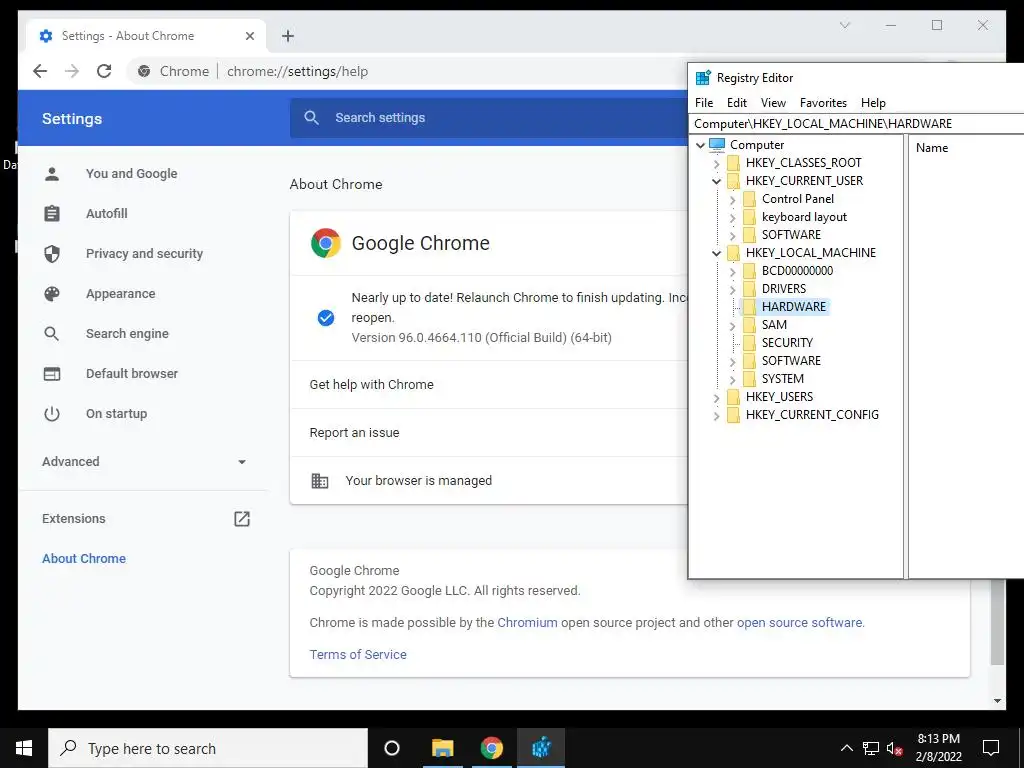This screenshot has width=1024, height=768.
Task: Click the Autofill clipboard icon
Action: point(52,214)
